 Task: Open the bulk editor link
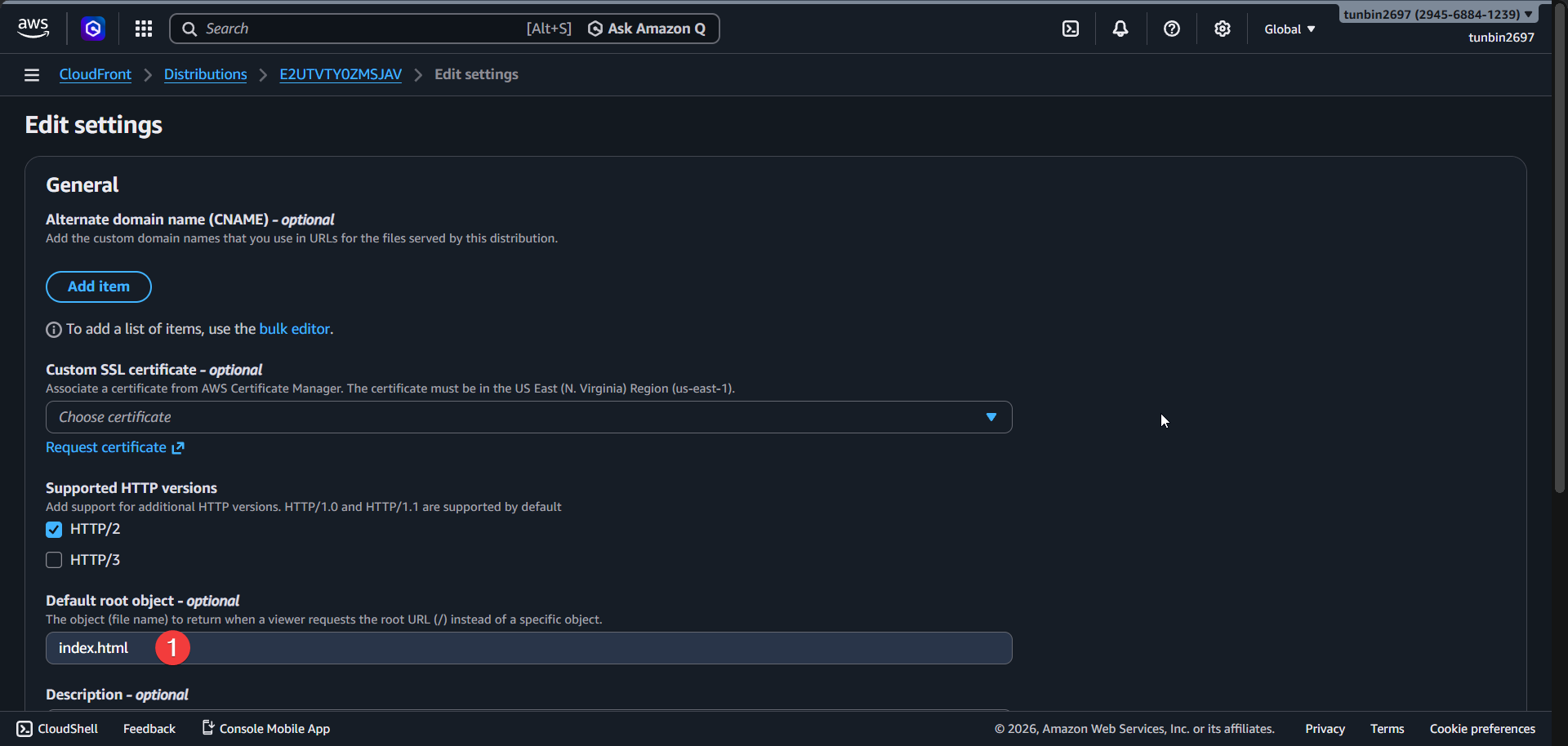pyautogui.click(x=294, y=328)
